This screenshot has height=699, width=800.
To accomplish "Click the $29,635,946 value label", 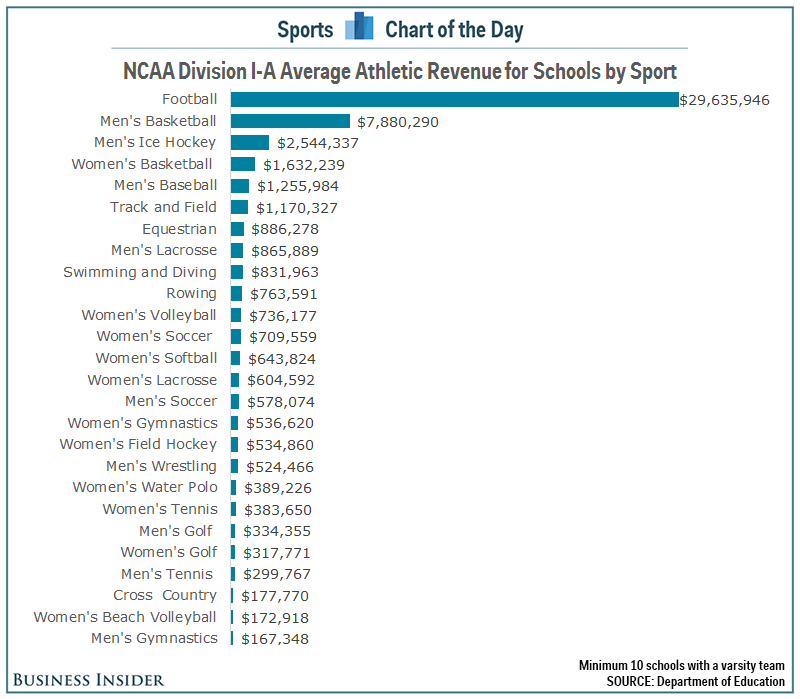I will (725, 100).
